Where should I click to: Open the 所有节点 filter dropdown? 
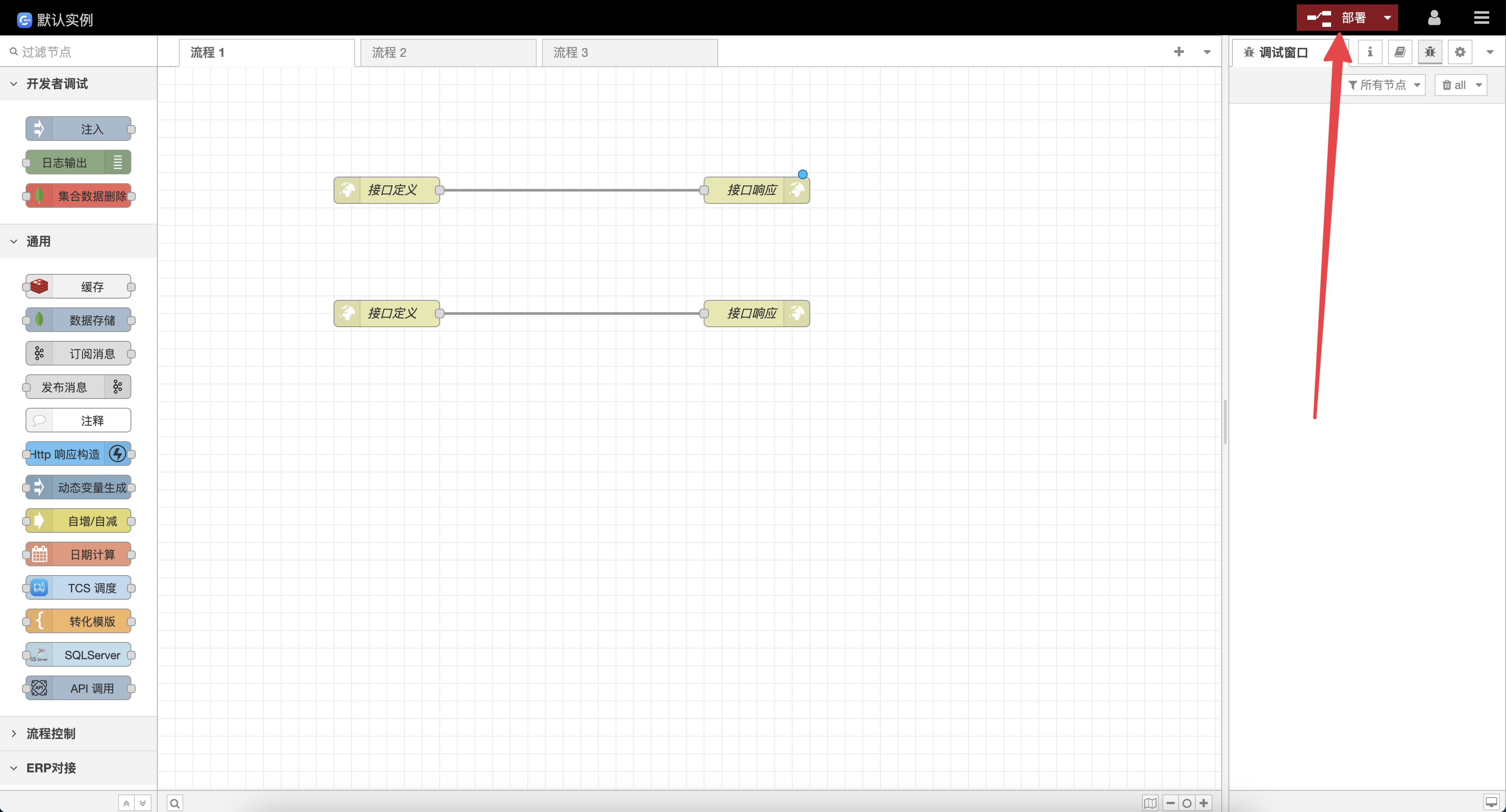[x=1383, y=85]
